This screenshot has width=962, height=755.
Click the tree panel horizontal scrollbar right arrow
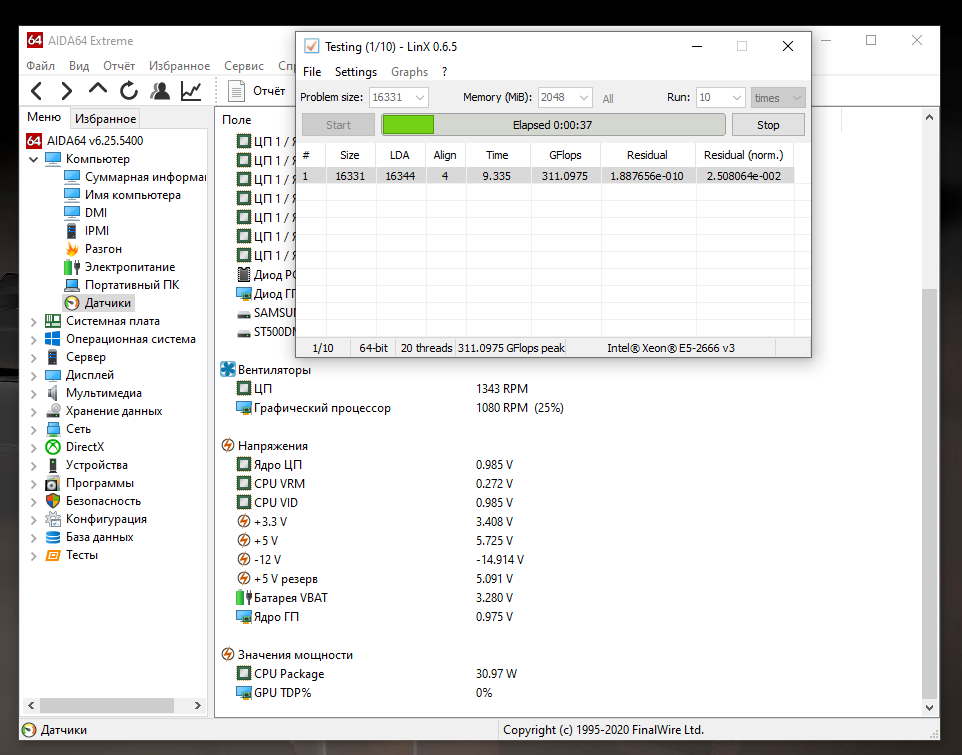[x=198, y=705]
